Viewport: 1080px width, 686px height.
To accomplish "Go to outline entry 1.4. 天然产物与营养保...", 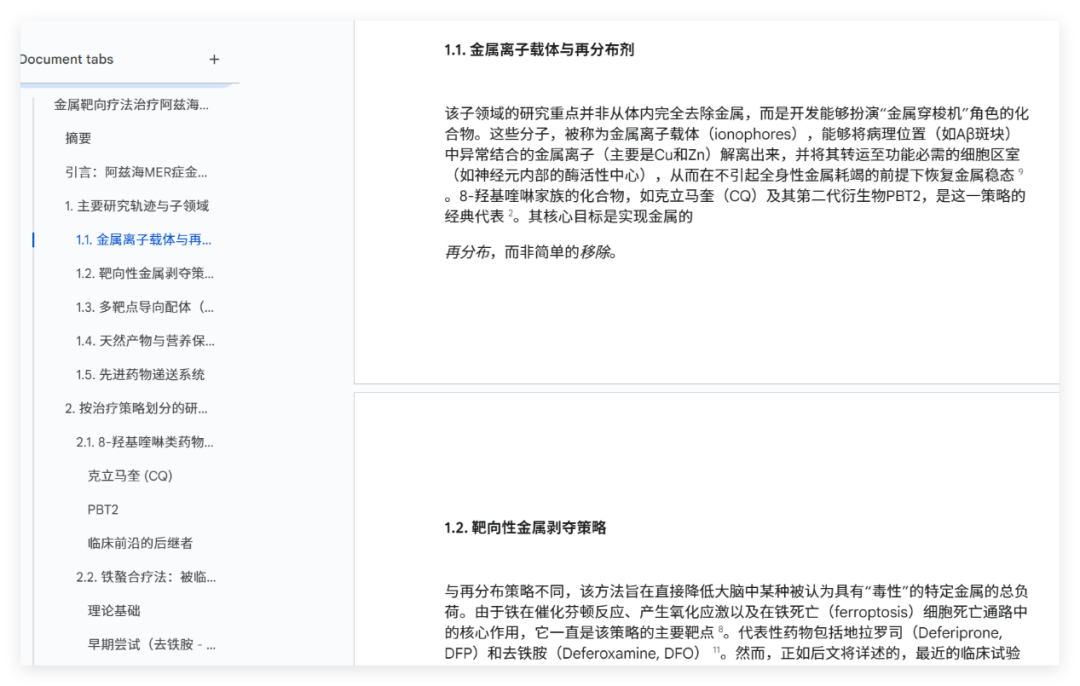I will [x=145, y=341].
